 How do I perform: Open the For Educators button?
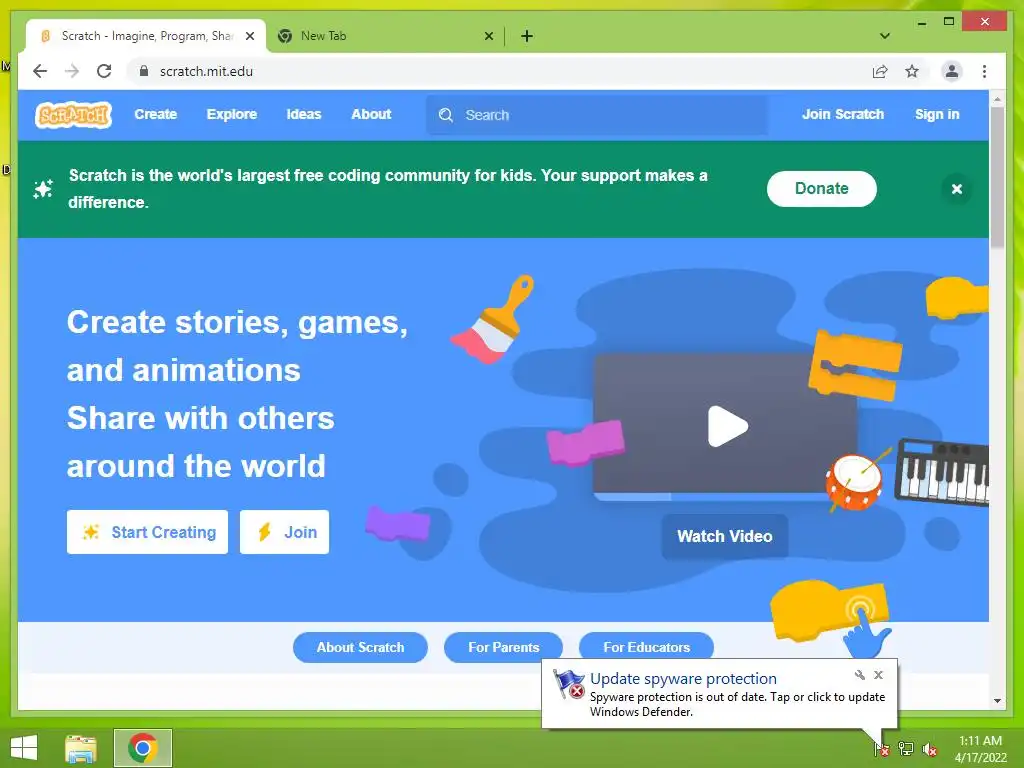pyautogui.click(x=646, y=647)
